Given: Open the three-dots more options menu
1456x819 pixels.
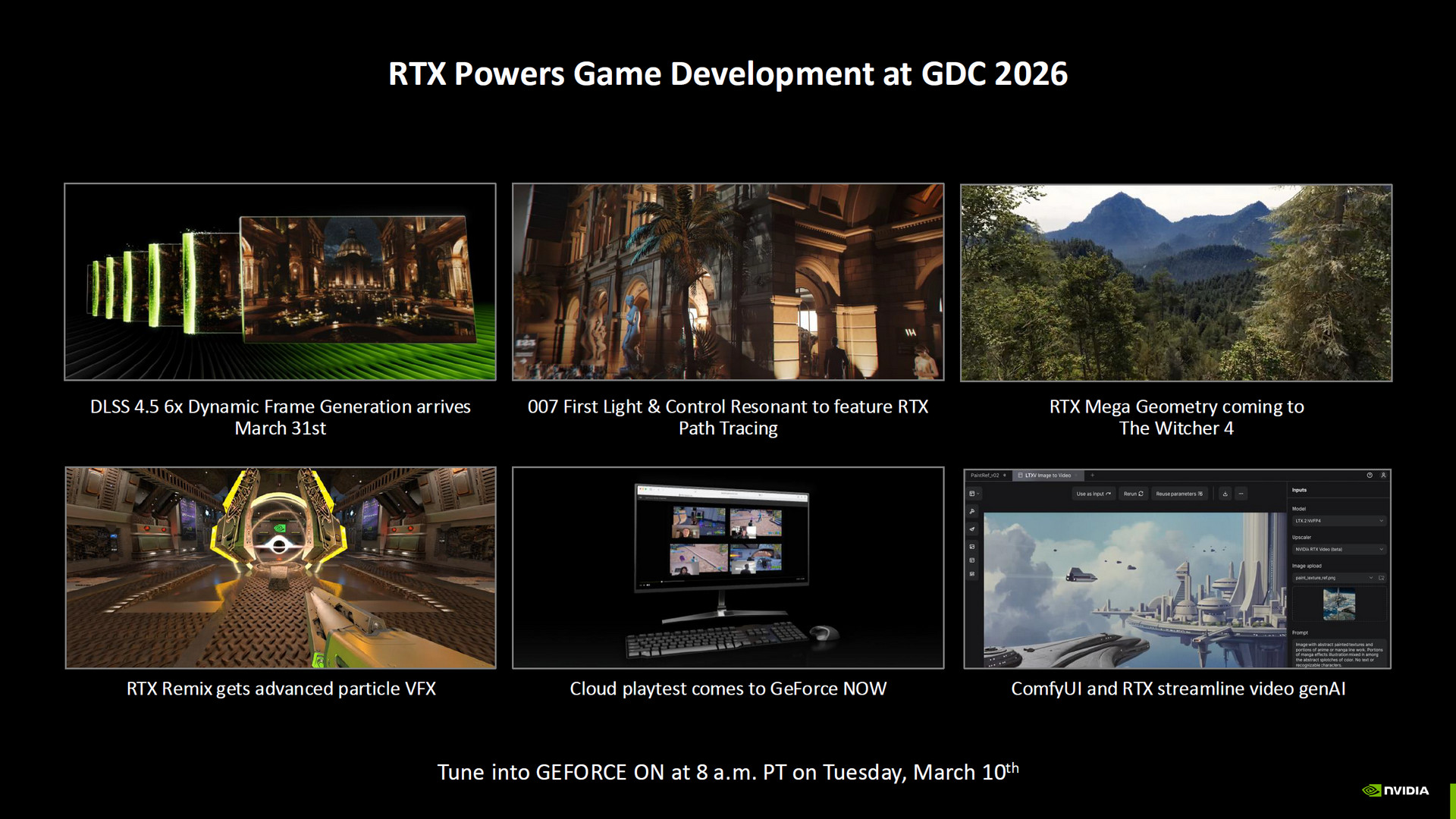Looking at the screenshot, I should point(1241,494).
